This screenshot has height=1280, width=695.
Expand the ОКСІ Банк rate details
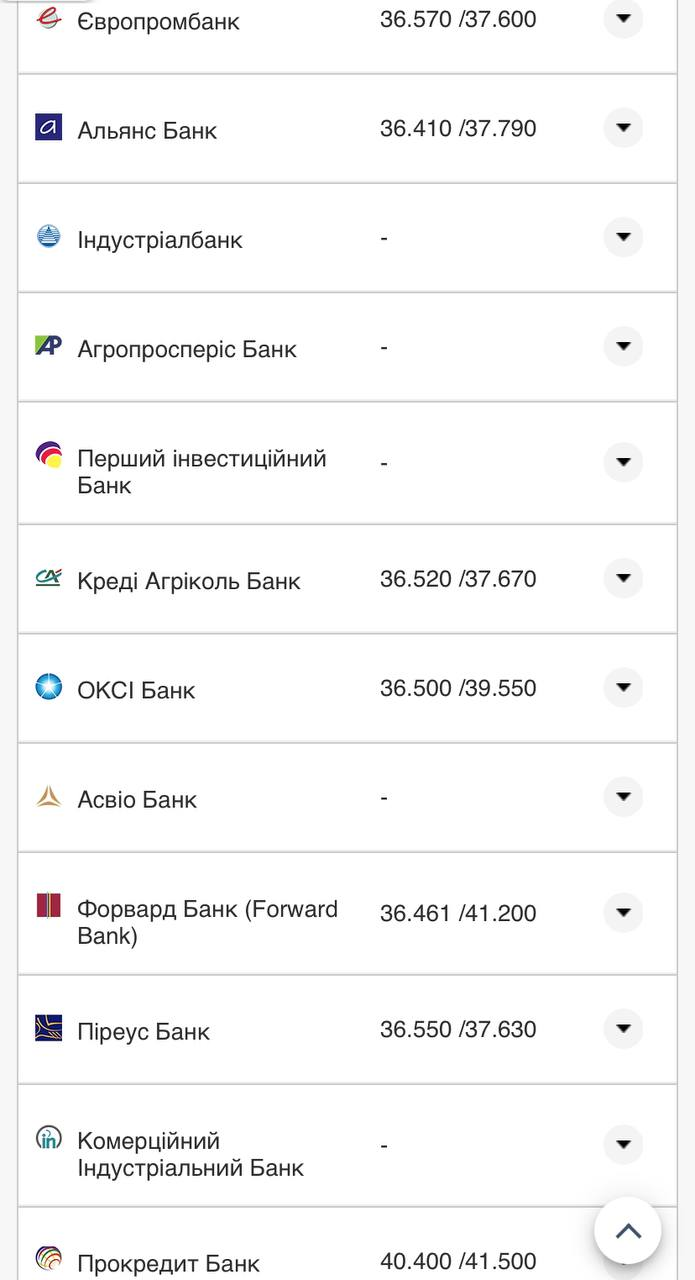(623, 688)
